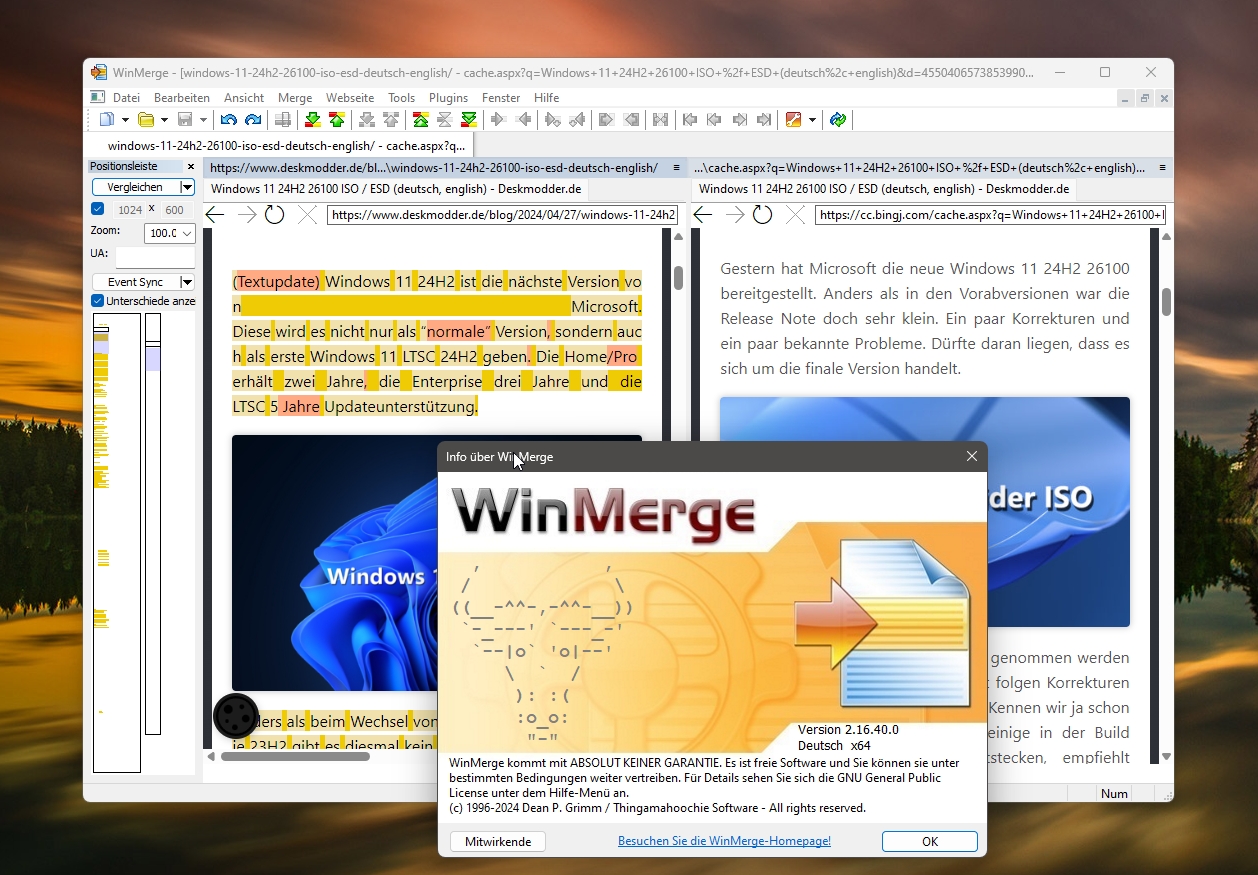Viewport: 1258px width, 875px height.
Task: Click the left pane URL address field
Action: [503, 215]
